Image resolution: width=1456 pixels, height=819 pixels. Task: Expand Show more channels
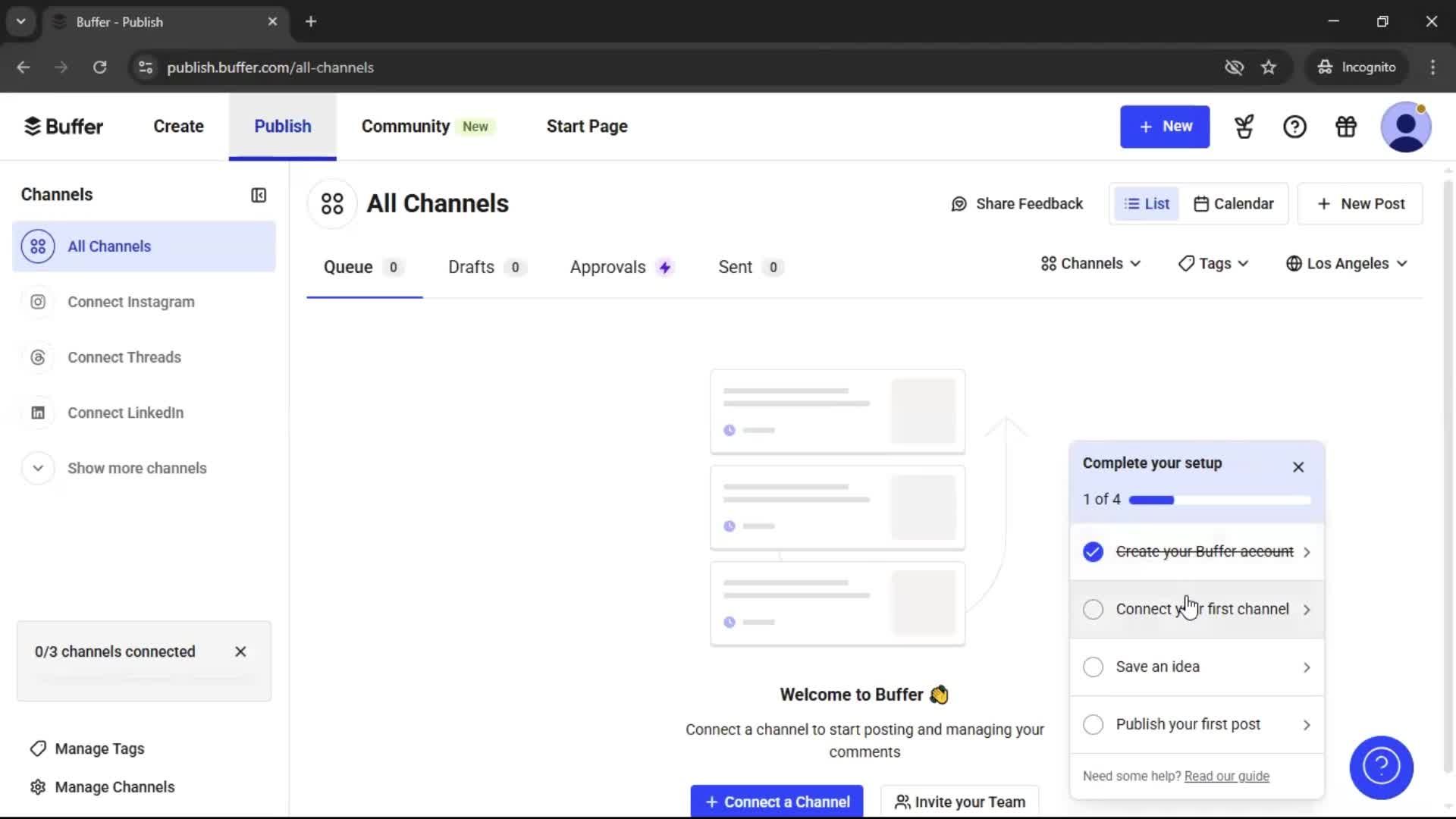point(136,468)
